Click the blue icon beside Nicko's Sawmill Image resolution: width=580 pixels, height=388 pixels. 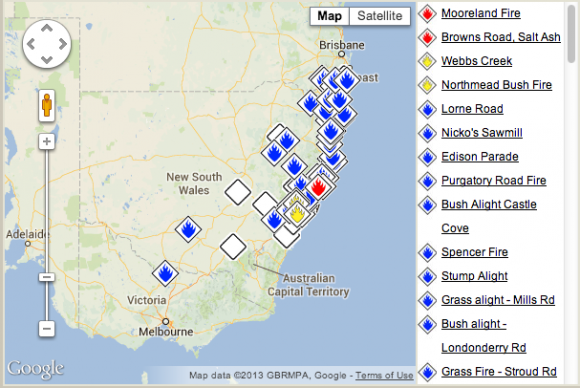[x=428, y=133]
